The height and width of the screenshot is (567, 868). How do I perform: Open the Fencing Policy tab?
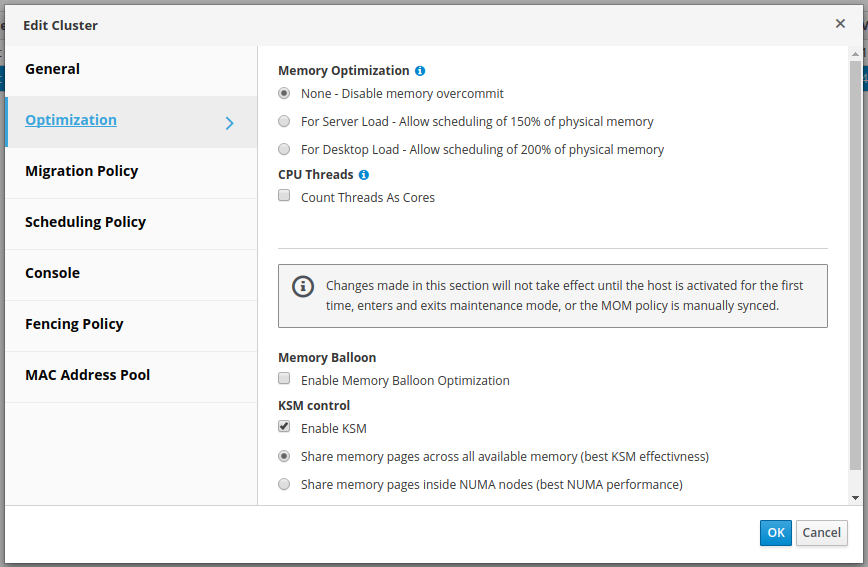tap(75, 324)
